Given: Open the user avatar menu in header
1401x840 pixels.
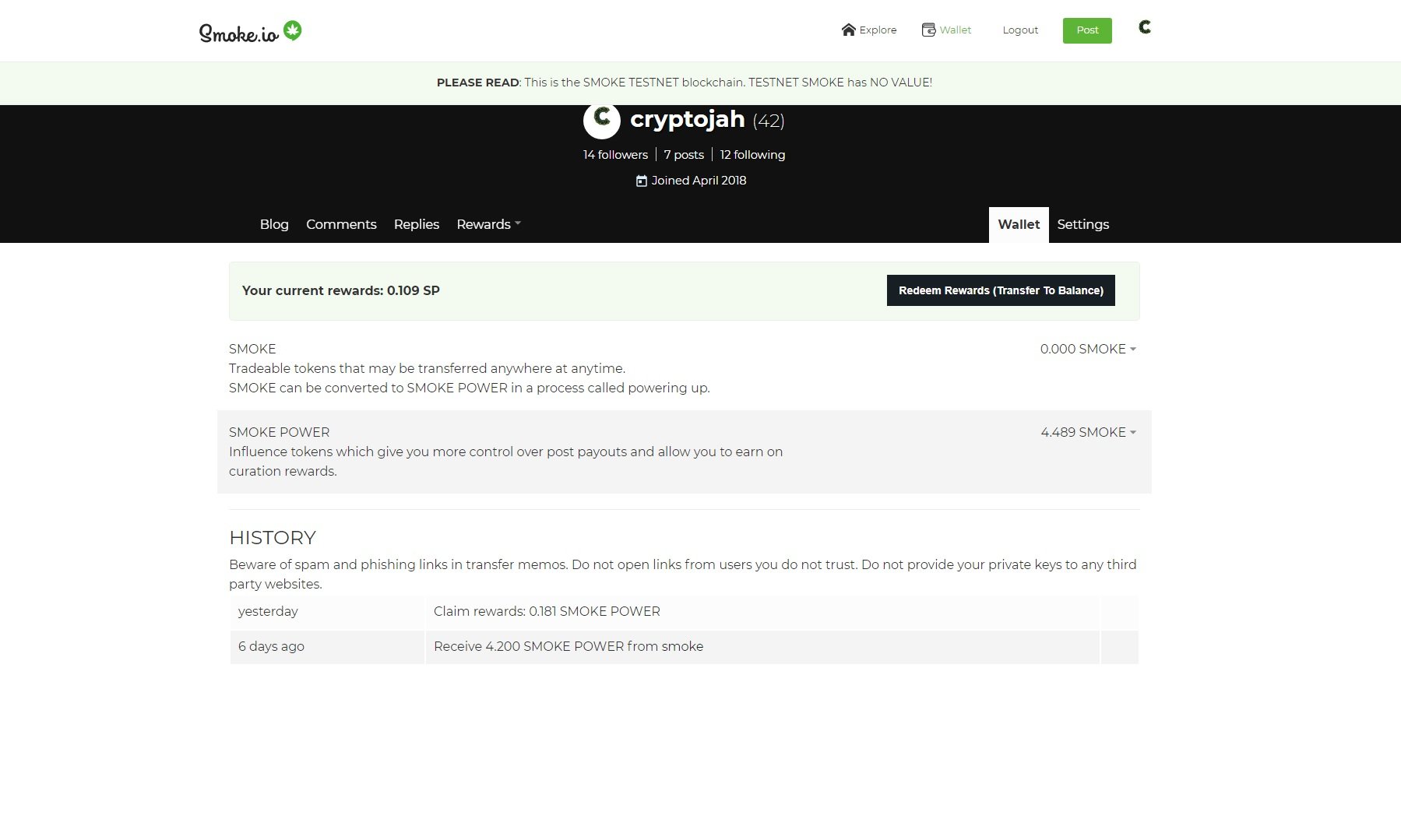Looking at the screenshot, I should [x=1144, y=27].
